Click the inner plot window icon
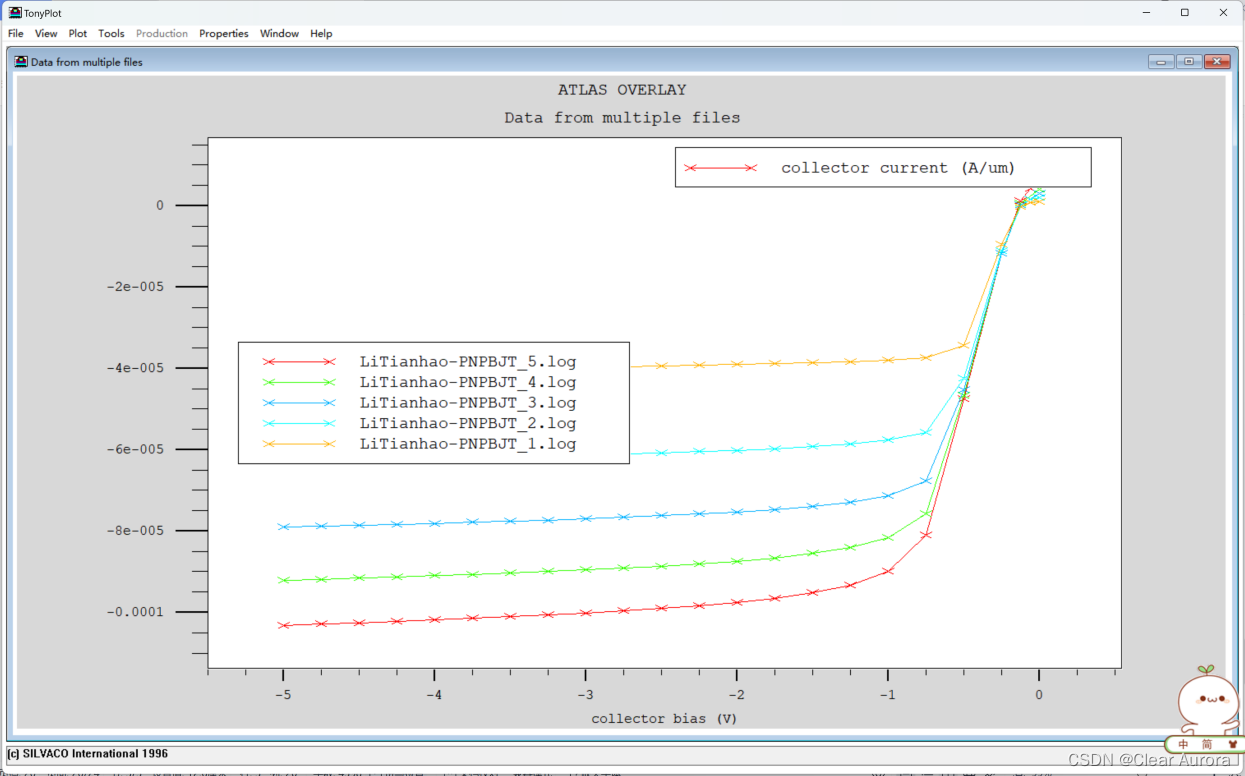This screenshot has width=1245, height=776. [22, 62]
